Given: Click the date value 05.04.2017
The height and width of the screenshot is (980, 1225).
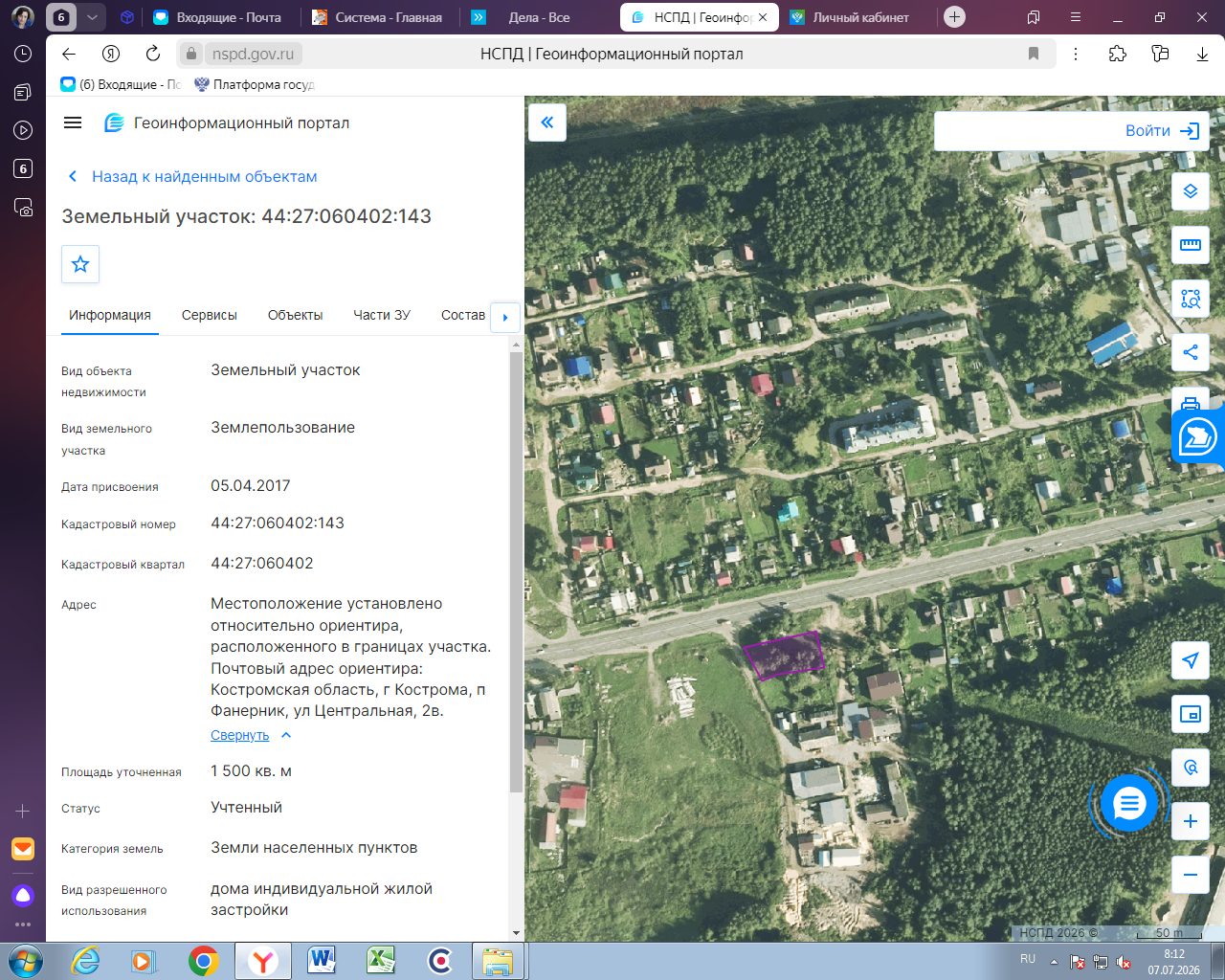Looking at the screenshot, I should coord(251,485).
